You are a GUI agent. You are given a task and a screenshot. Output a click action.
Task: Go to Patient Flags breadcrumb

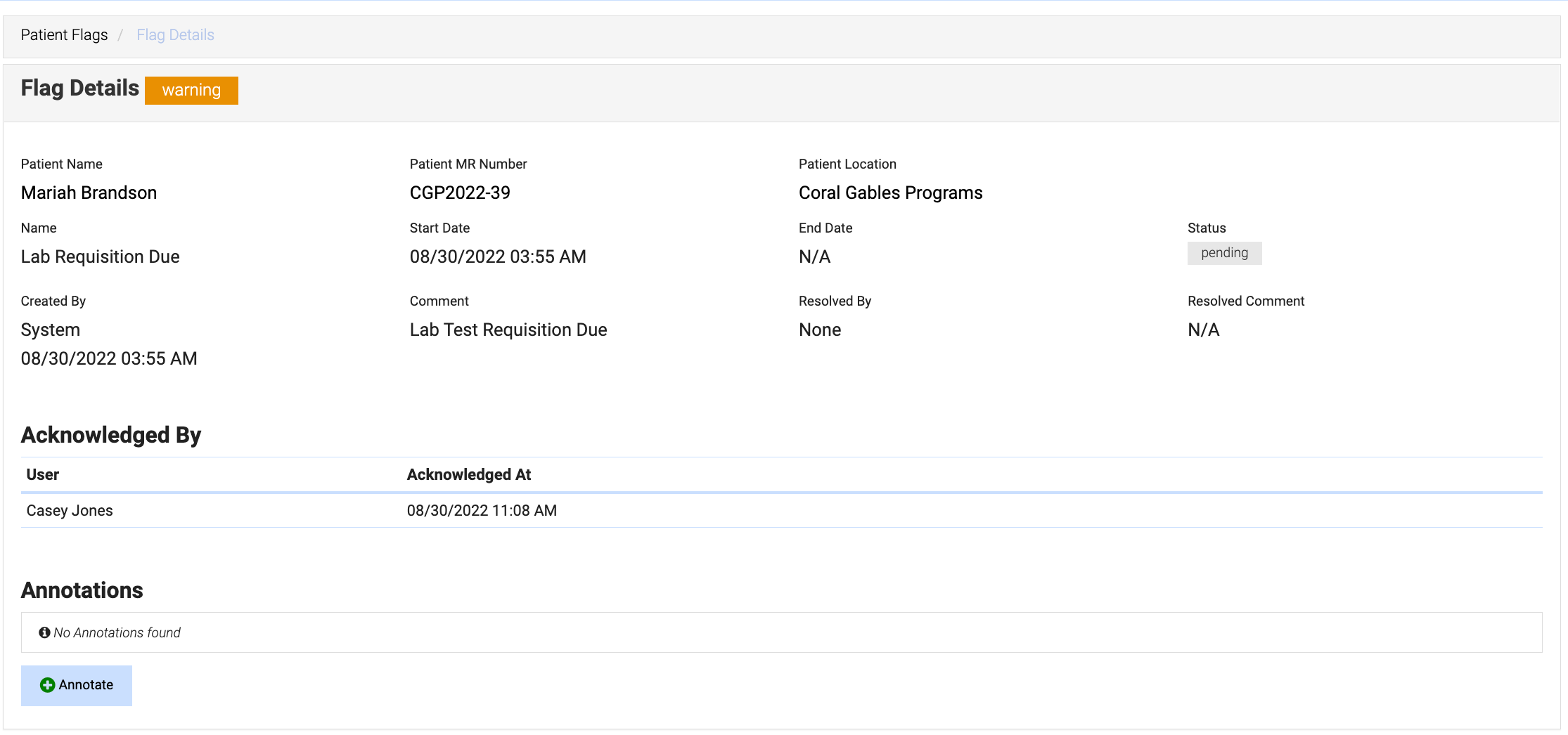(64, 35)
